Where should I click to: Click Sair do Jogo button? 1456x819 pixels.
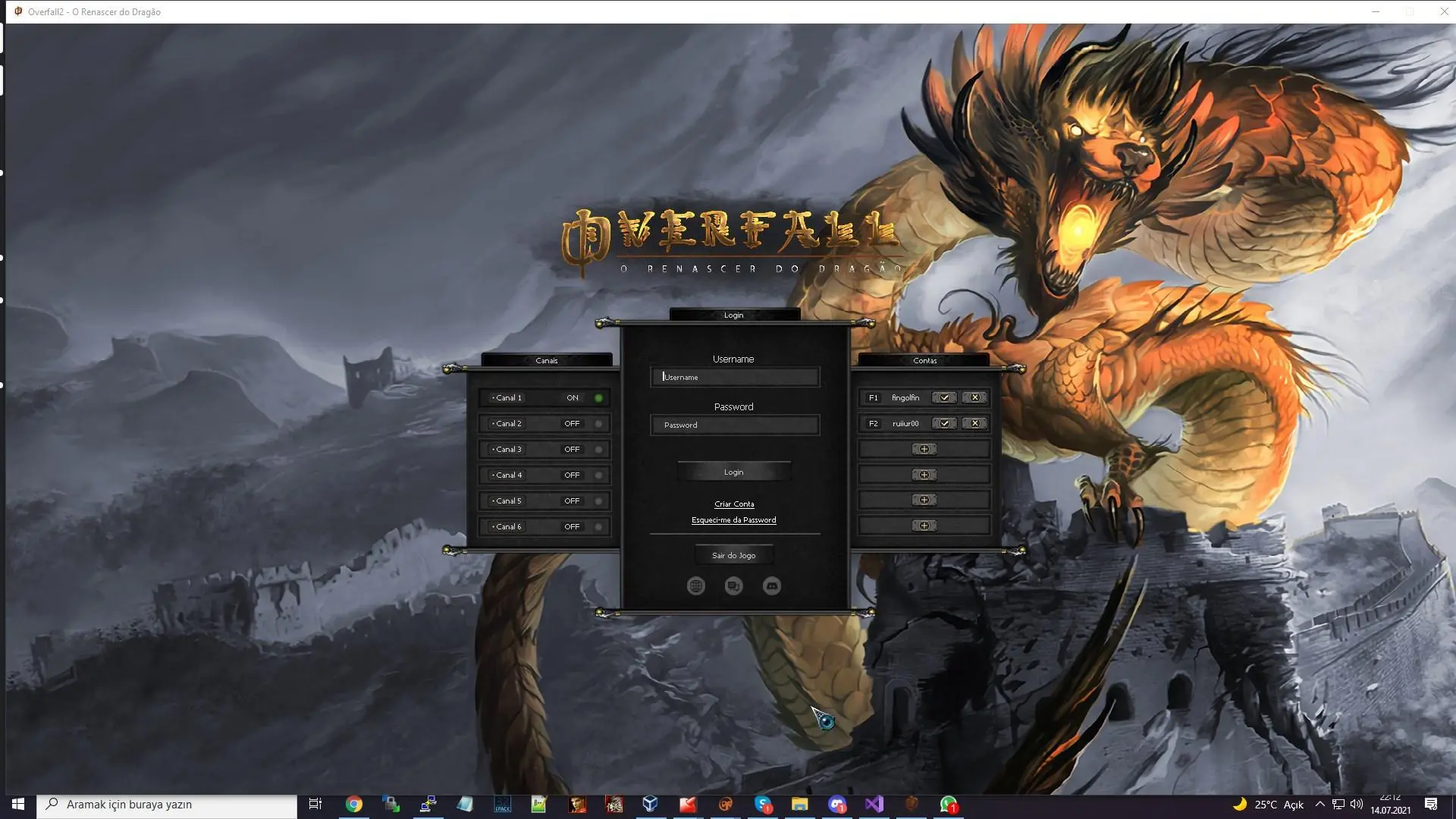[x=733, y=555]
